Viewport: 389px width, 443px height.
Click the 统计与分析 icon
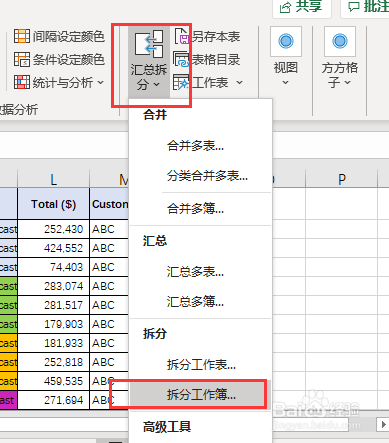coord(22,82)
